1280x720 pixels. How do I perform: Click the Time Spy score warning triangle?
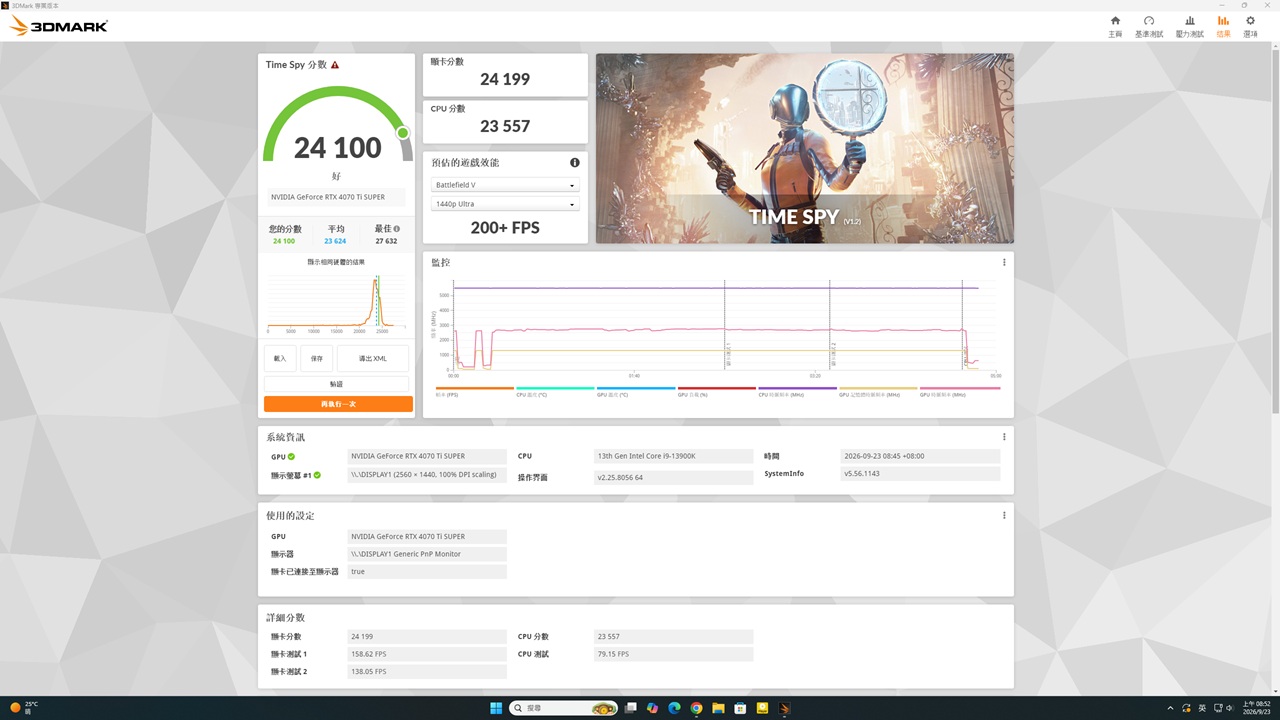point(335,65)
